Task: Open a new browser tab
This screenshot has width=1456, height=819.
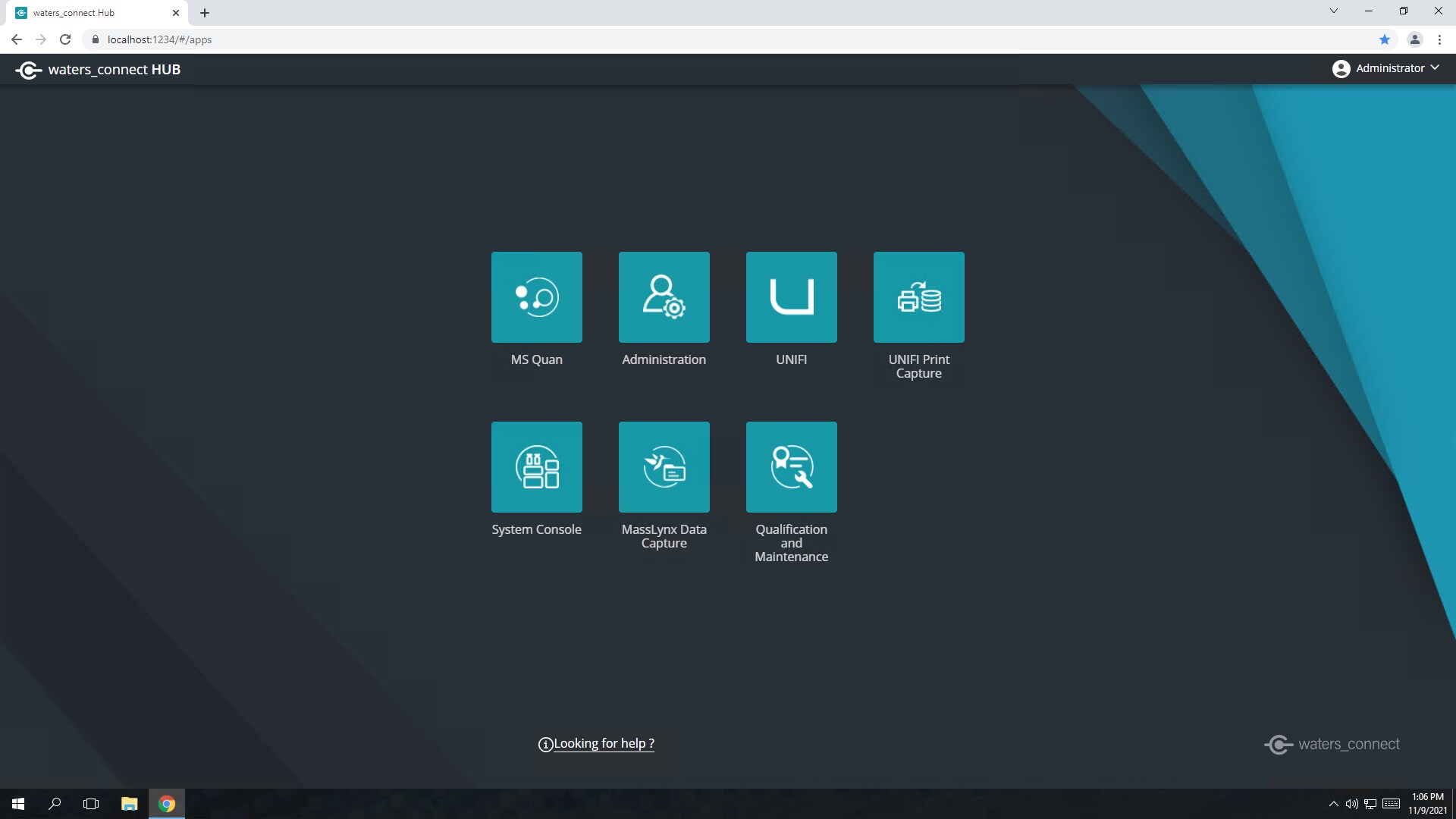Action: tap(205, 13)
